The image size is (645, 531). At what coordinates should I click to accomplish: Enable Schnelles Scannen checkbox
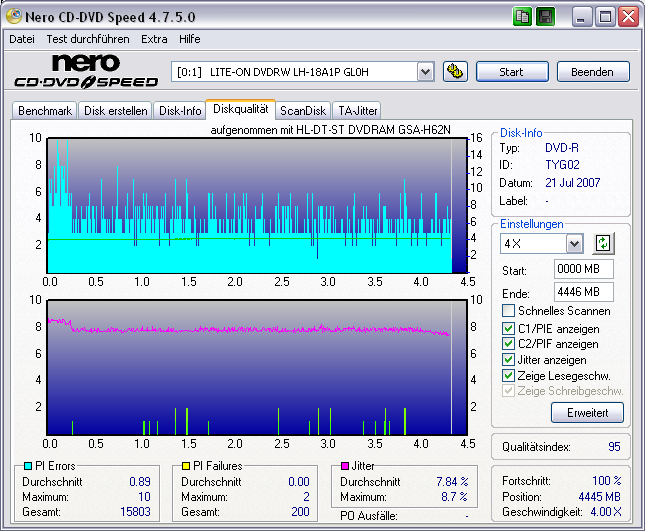pos(508,311)
